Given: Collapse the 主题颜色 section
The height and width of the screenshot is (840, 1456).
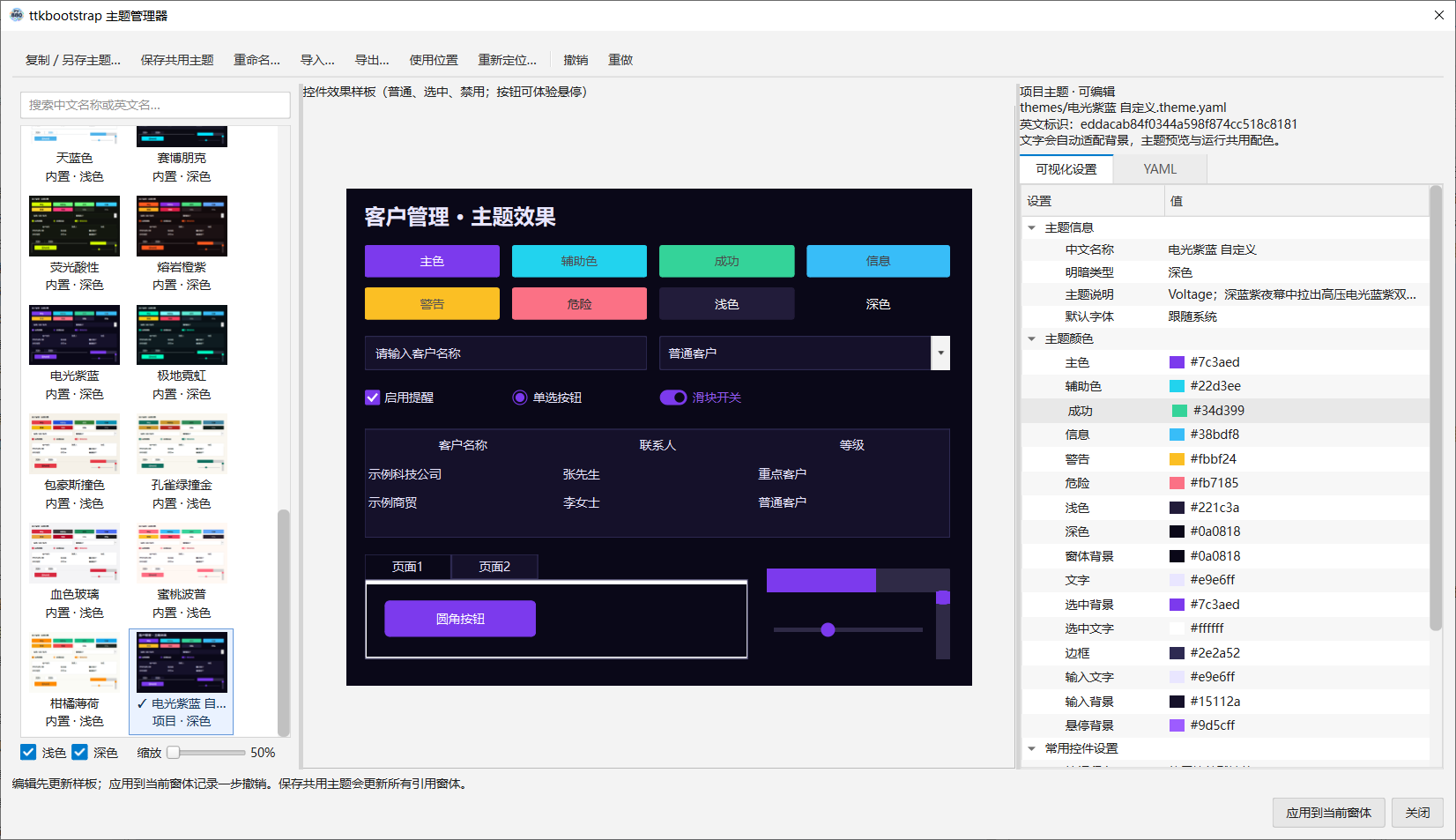Looking at the screenshot, I should pyautogui.click(x=1032, y=338).
